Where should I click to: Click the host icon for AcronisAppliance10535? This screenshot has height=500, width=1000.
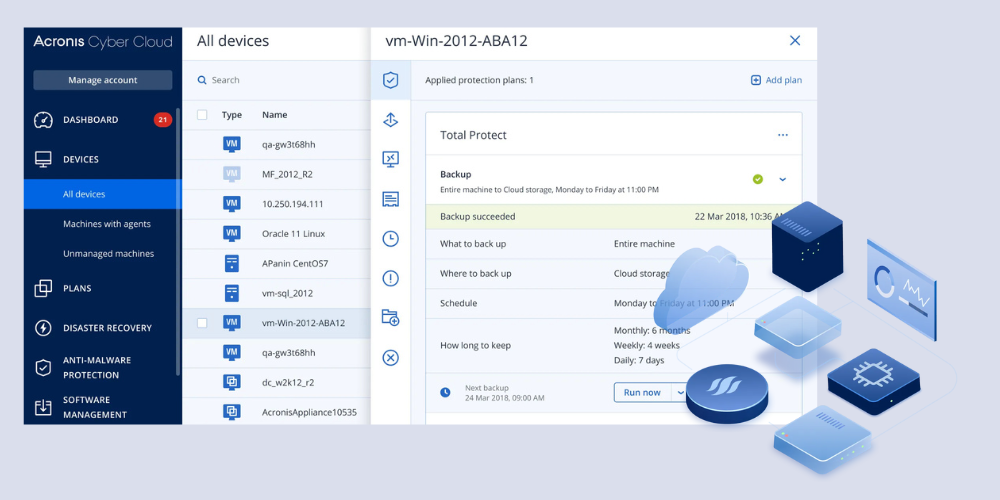click(x=232, y=412)
